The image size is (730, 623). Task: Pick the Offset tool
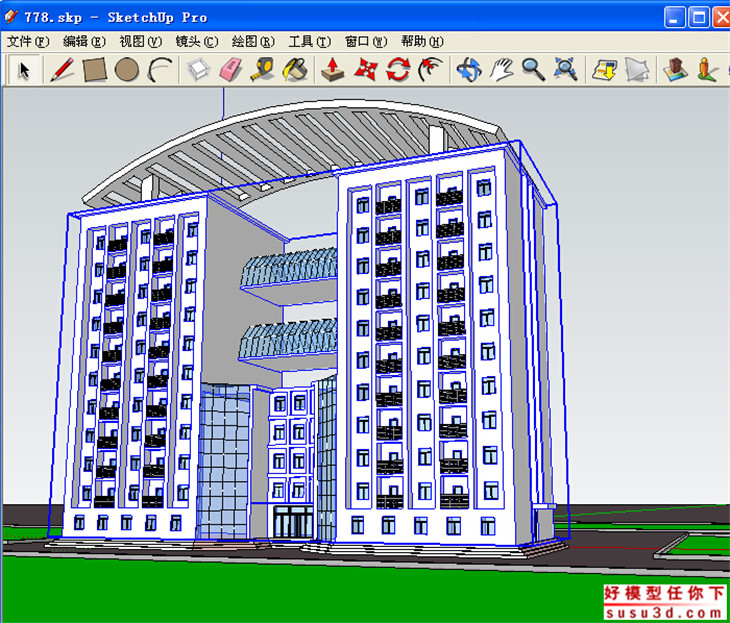click(430, 70)
